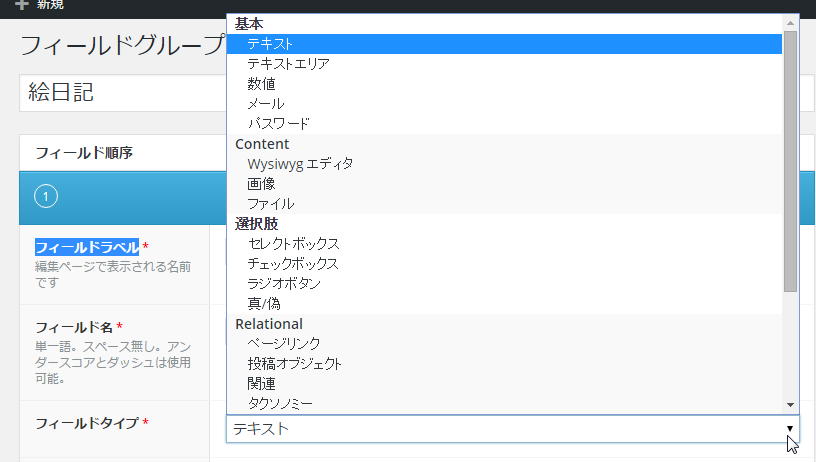Image resolution: width=816 pixels, height=462 pixels.
Task: Choose テキストエリア from the field types
Action: click(x=504, y=64)
